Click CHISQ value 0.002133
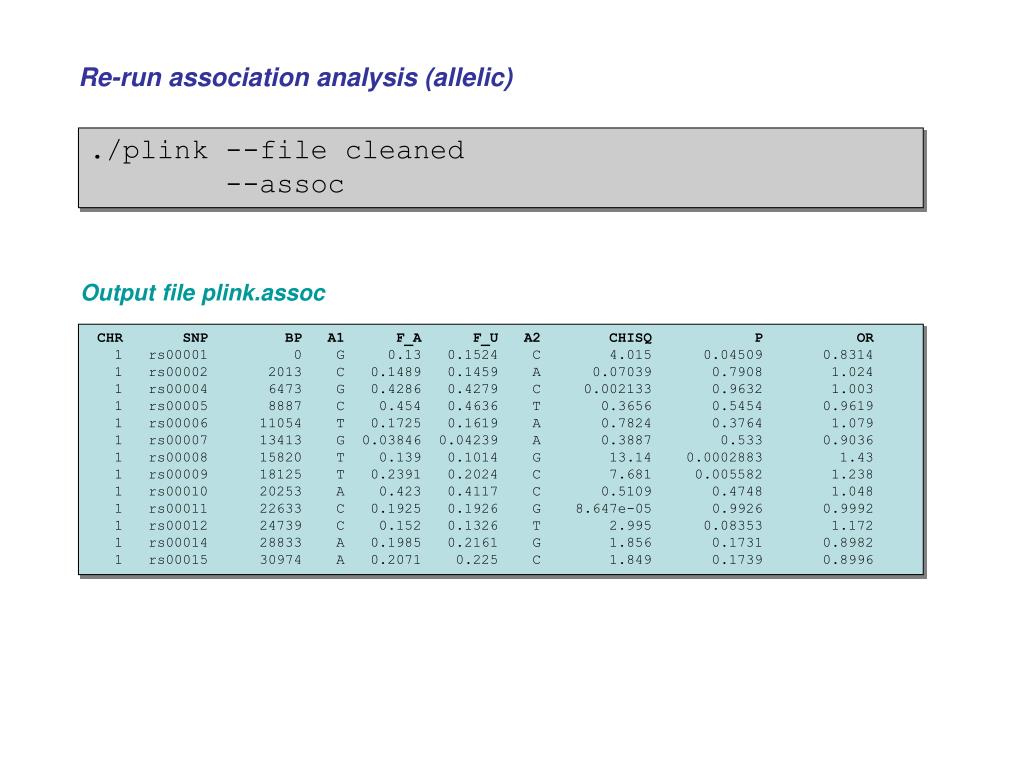The height and width of the screenshot is (768, 1024). click(x=618, y=389)
